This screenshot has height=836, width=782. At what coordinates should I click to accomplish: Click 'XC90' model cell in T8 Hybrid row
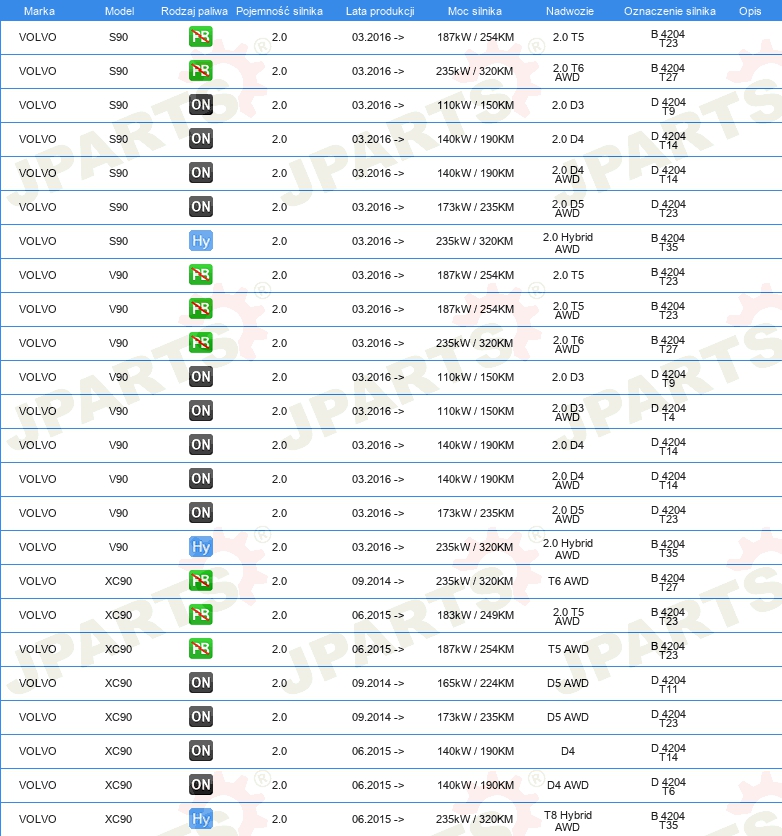click(x=118, y=819)
